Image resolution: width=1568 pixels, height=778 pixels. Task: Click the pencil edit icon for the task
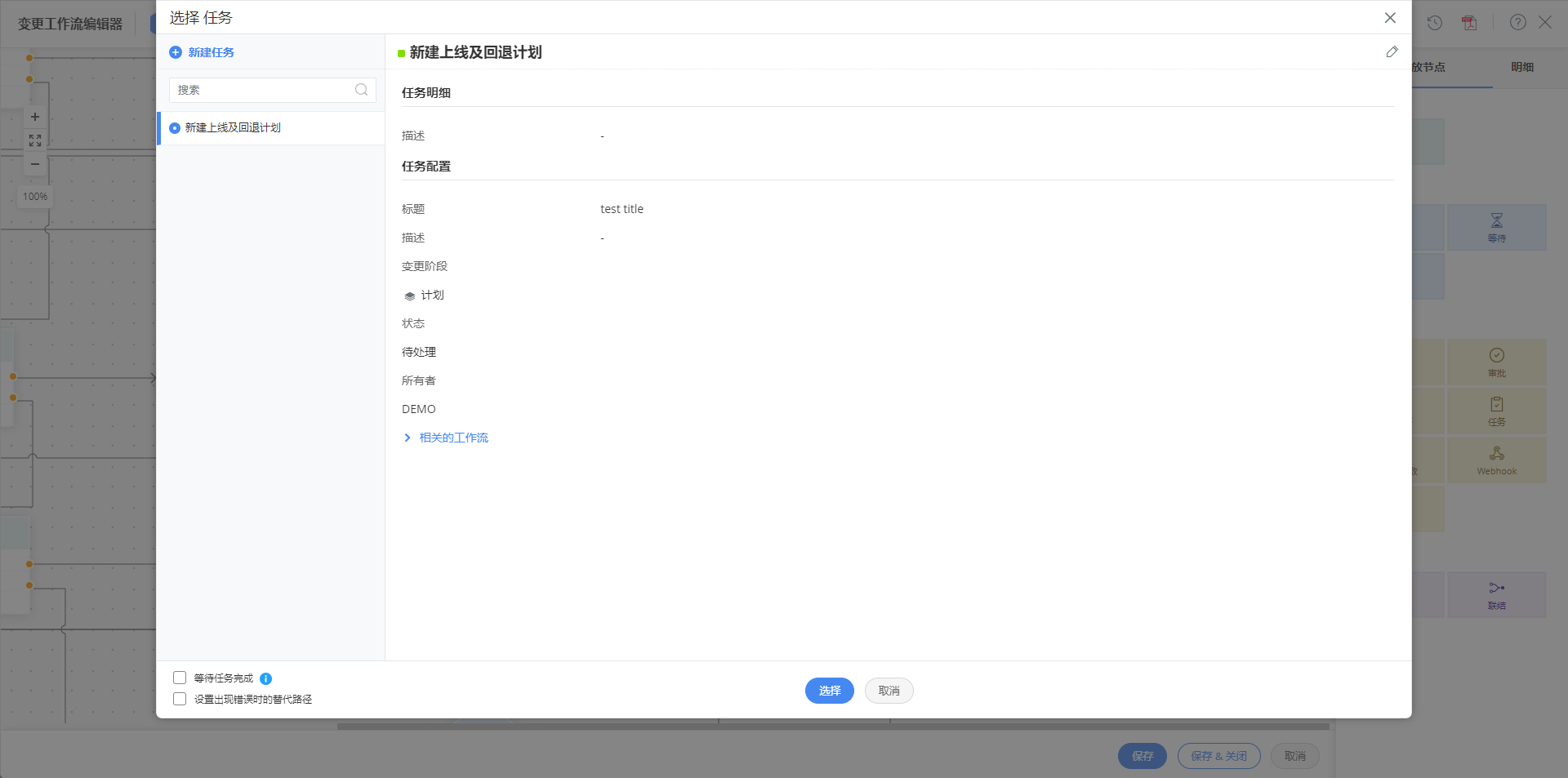pos(1392,52)
